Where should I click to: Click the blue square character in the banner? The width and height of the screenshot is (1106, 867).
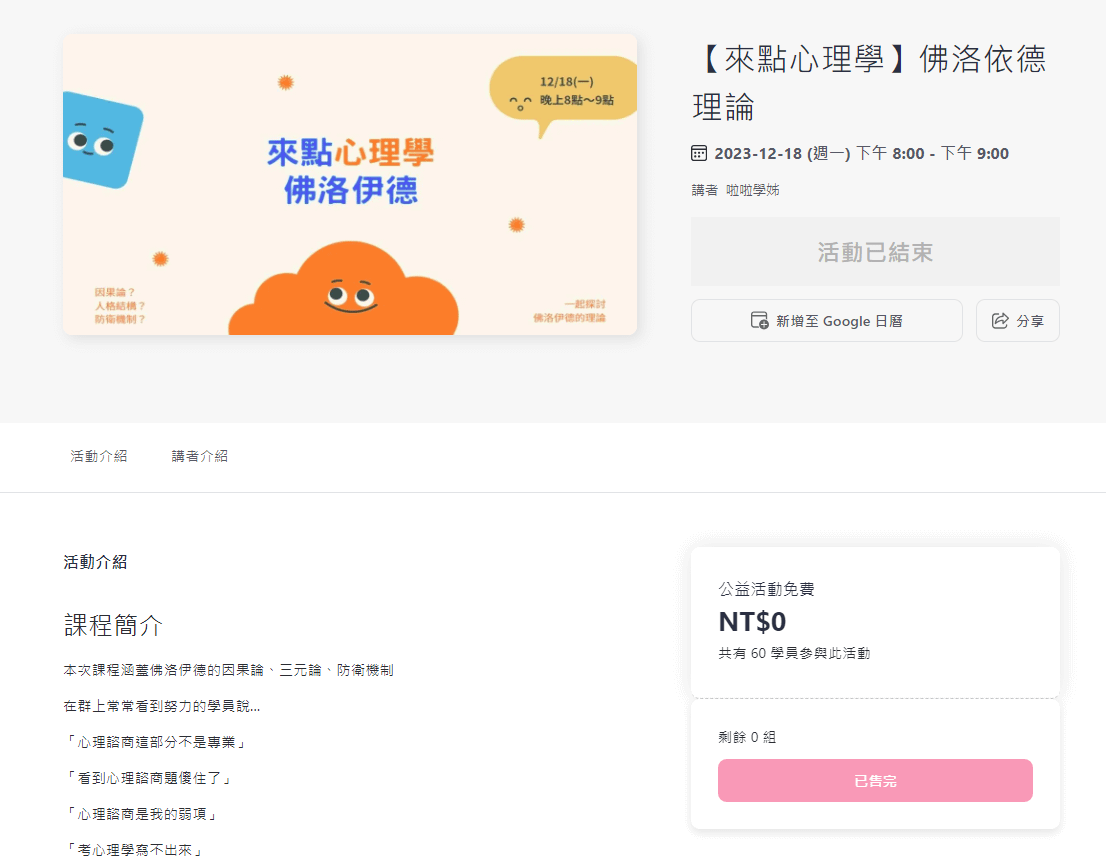(98, 140)
